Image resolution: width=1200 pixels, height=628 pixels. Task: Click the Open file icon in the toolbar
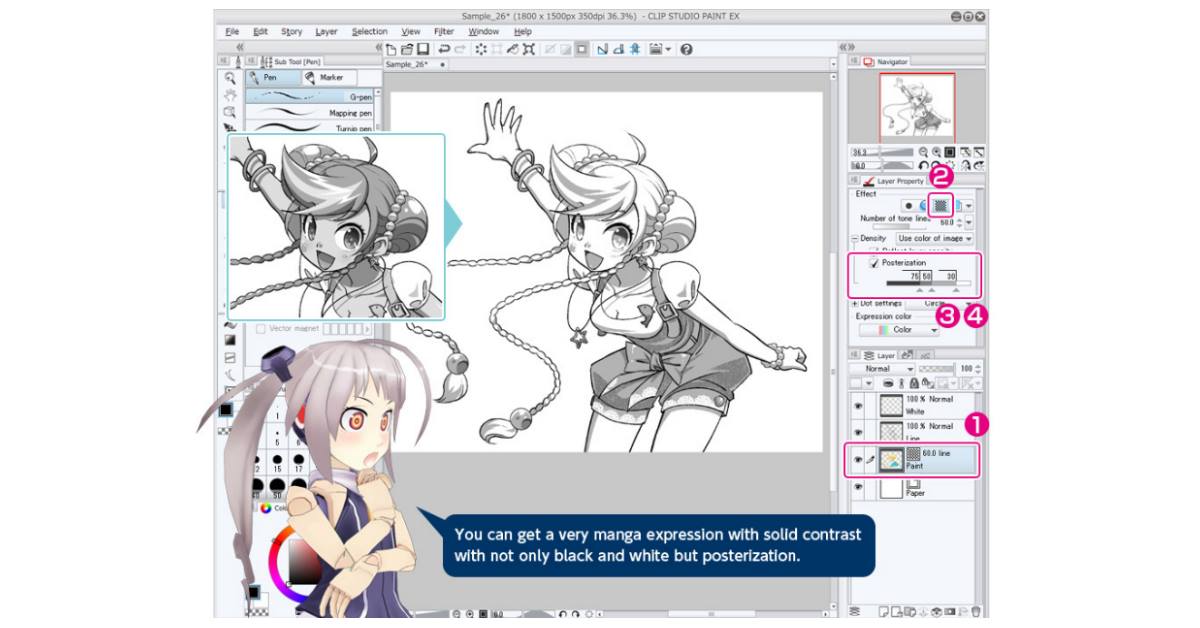(x=407, y=49)
